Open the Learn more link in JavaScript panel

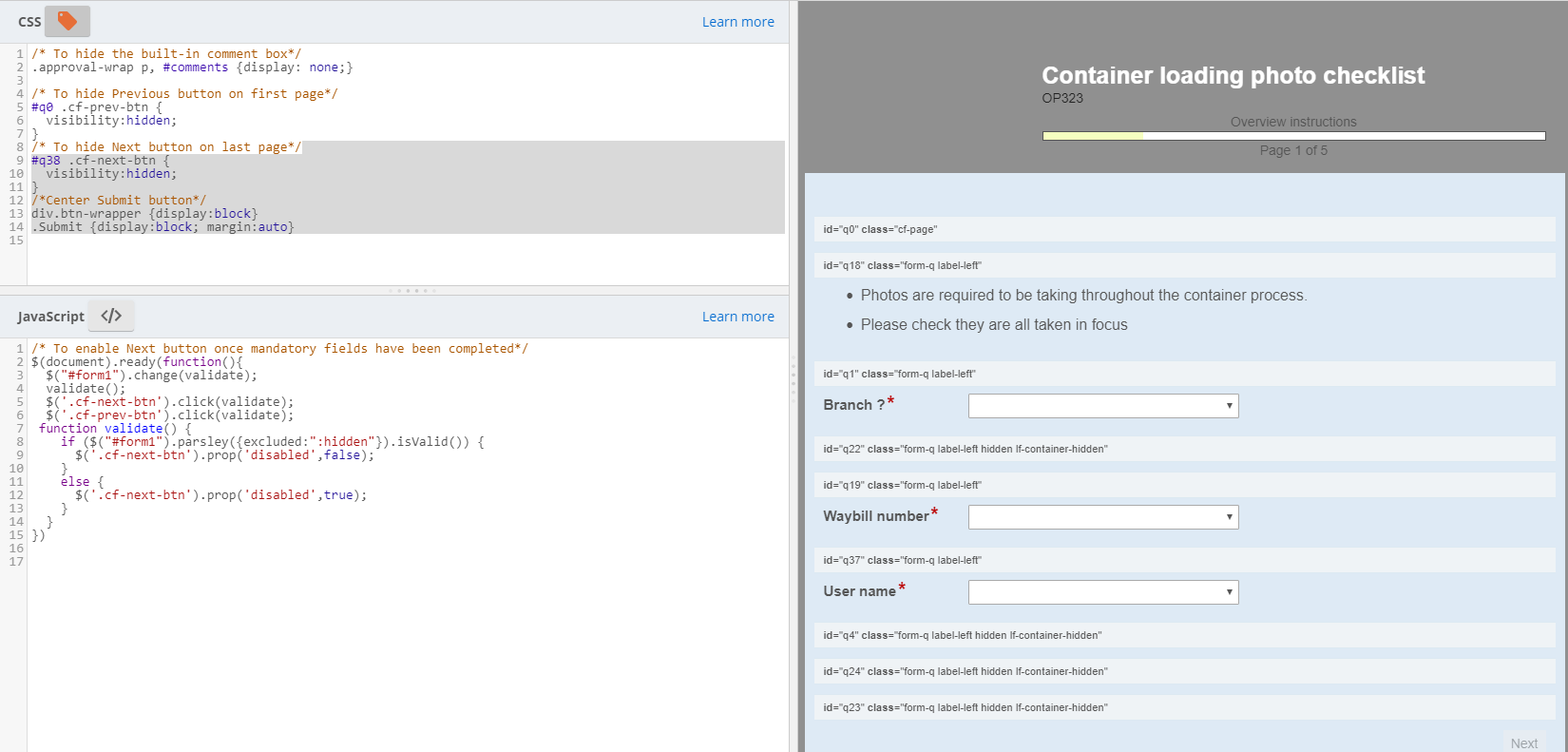(737, 317)
